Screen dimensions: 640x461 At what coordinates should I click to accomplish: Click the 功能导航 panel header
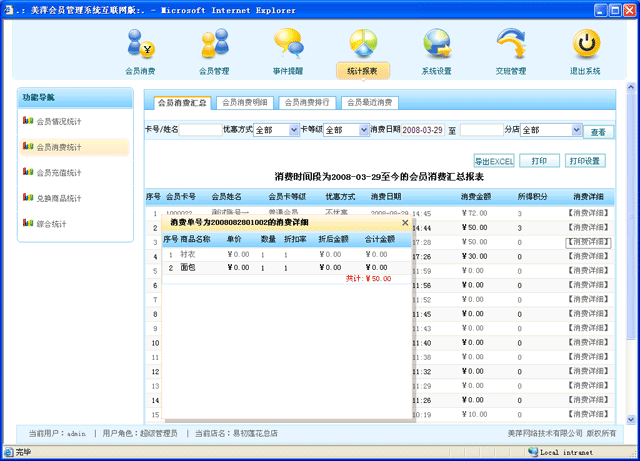click(75, 98)
